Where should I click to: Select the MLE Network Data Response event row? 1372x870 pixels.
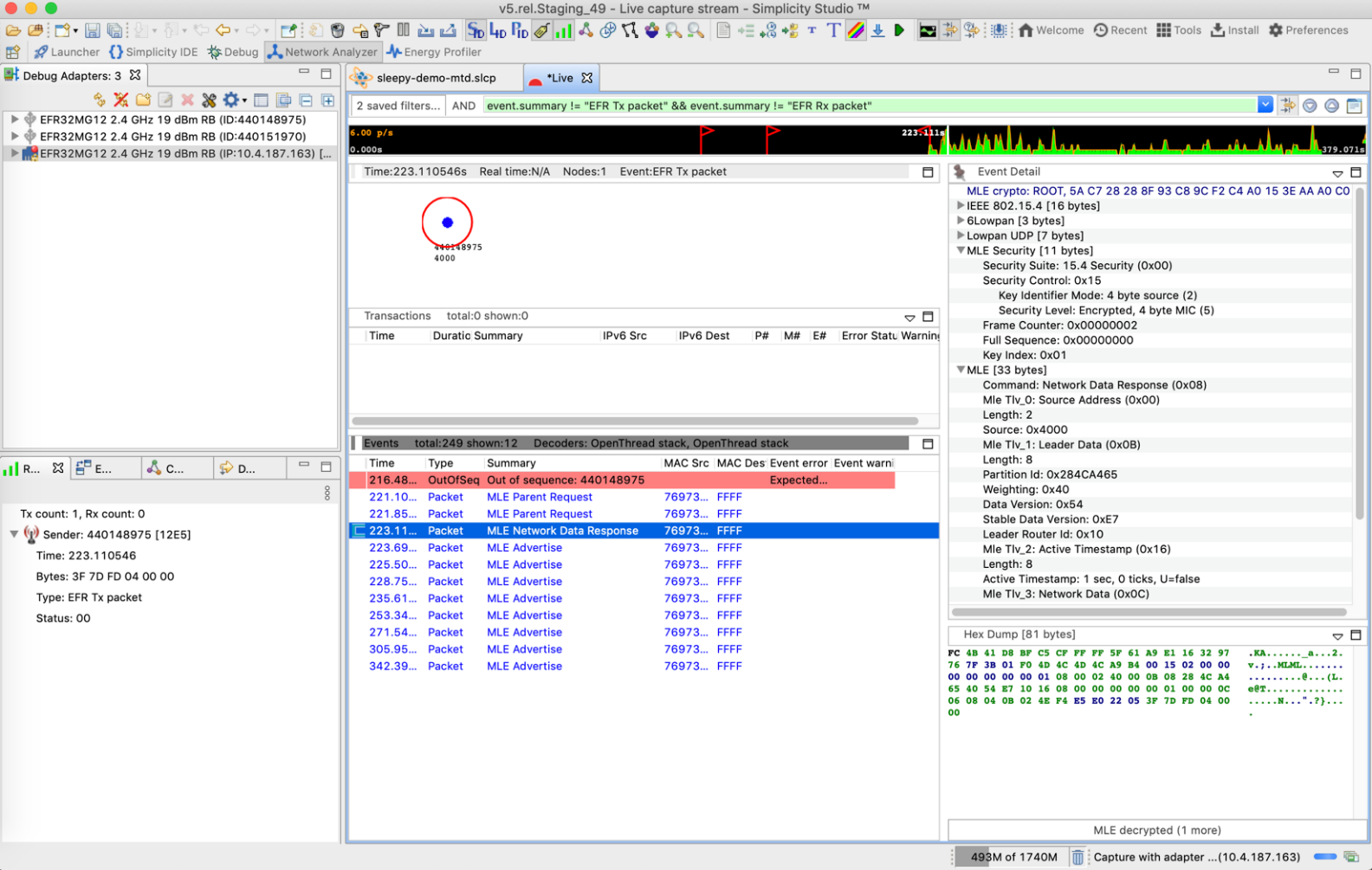click(x=644, y=531)
